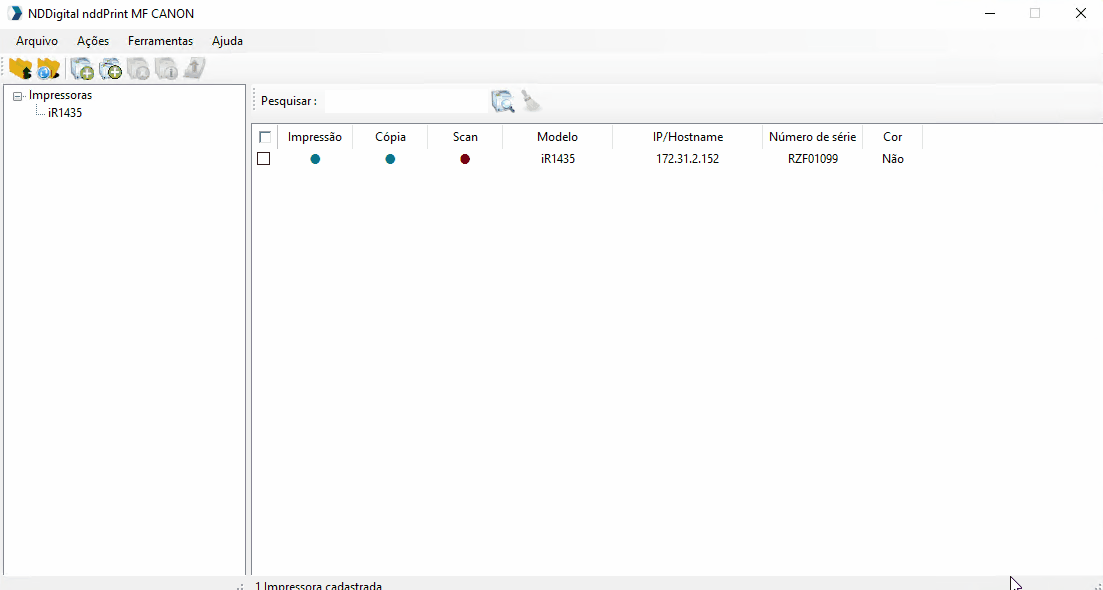
Task: Tick the checkbox beside the iR1435 row
Action: pyautogui.click(x=264, y=158)
